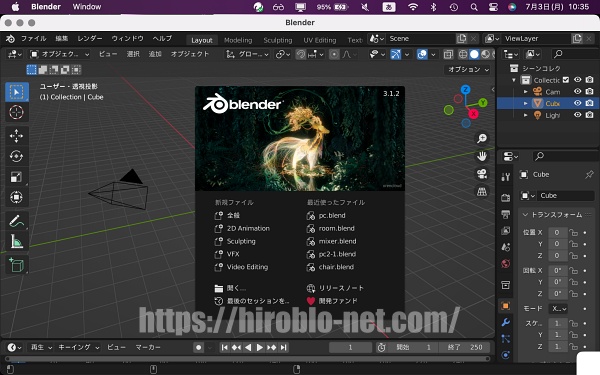
Task: Switch to the UV Editing workspace tab
Action: pyautogui.click(x=320, y=40)
